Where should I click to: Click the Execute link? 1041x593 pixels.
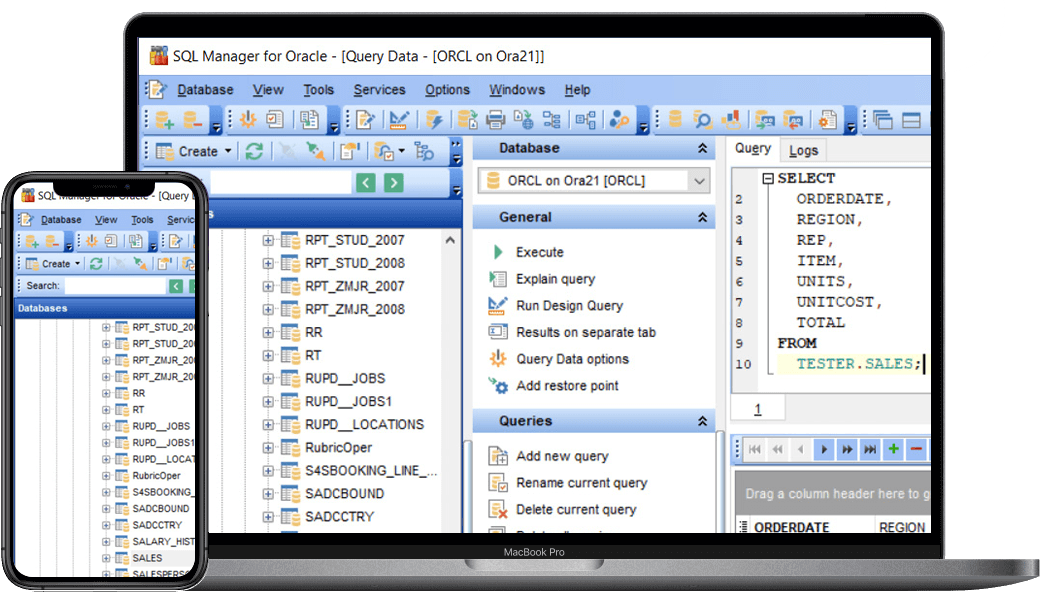(540, 252)
